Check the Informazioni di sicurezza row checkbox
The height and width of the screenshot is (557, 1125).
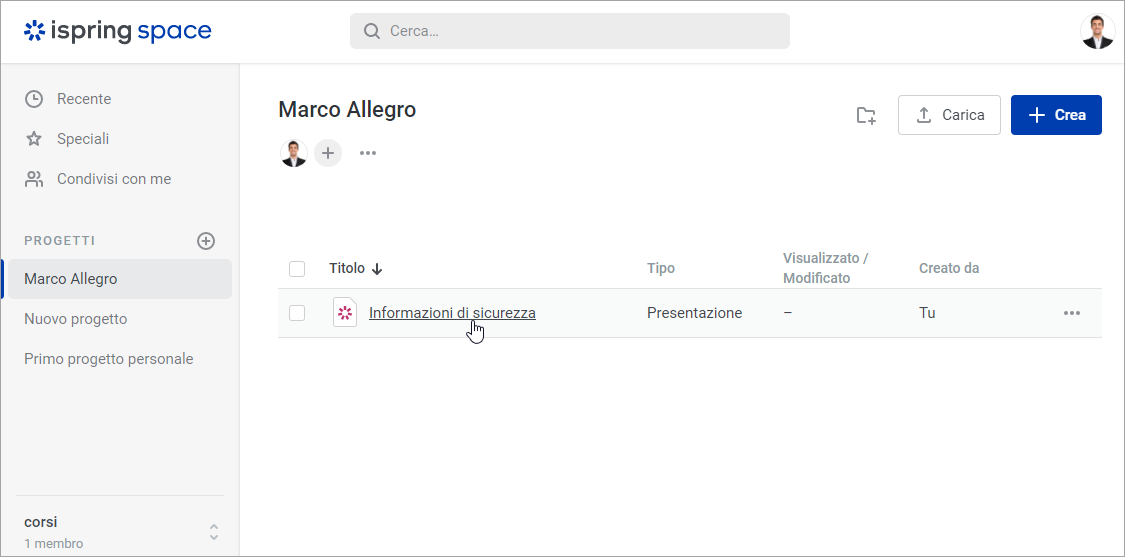pyautogui.click(x=297, y=313)
